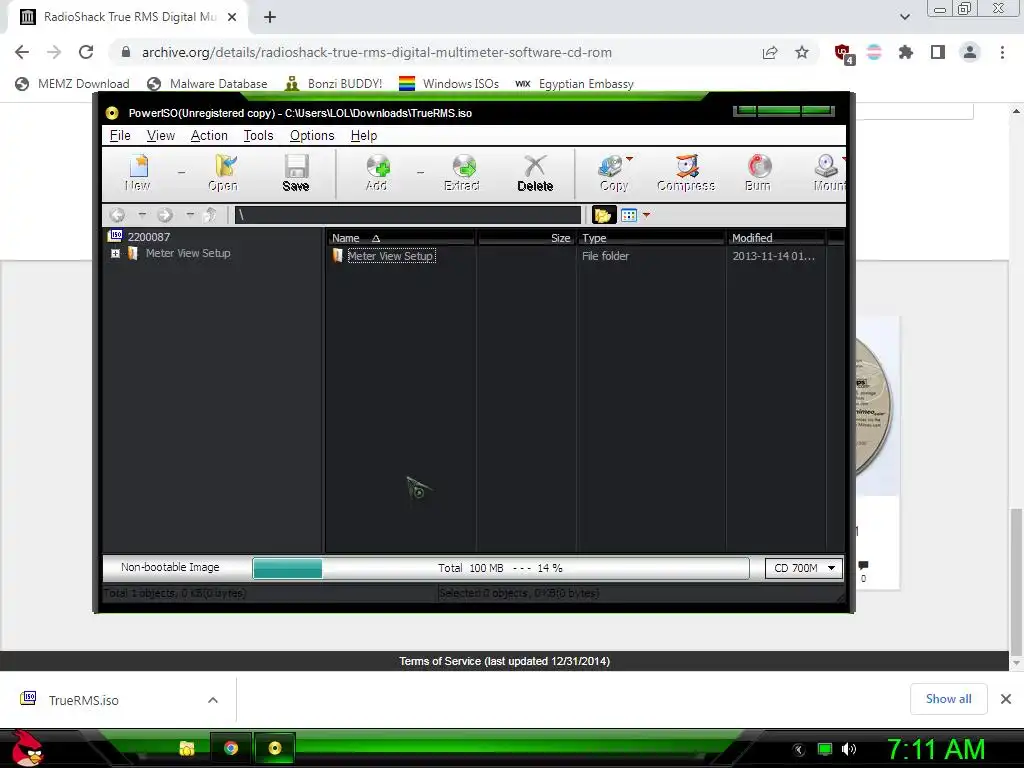The width and height of the screenshot is (1024, 768).
Task: Open the view mode dropdown arrow
Action: 647,215
